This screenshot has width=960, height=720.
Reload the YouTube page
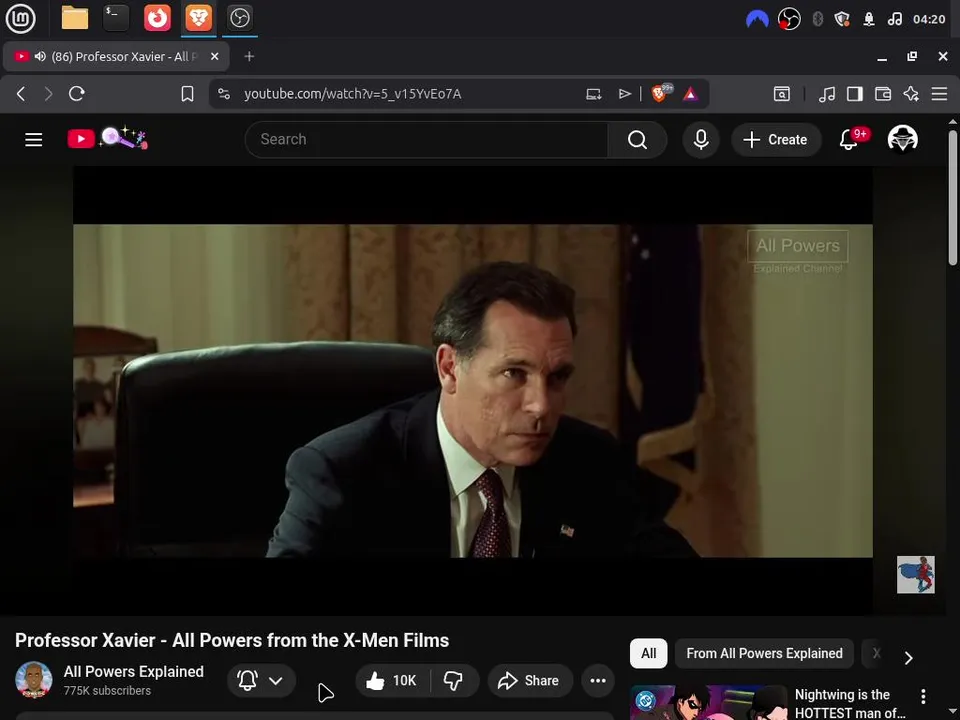77,94
